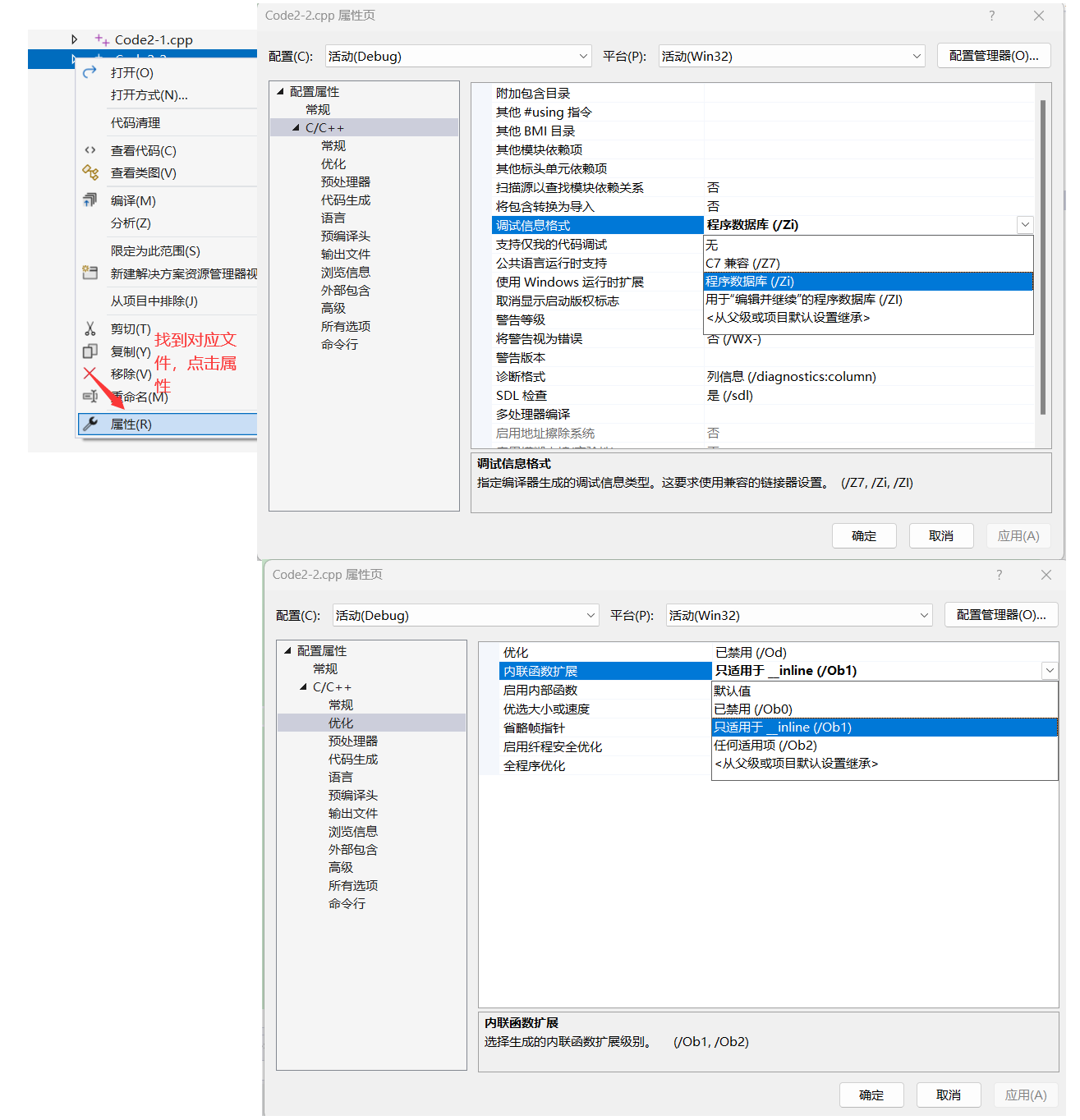Click the wrench icon for 属性(R)
The height and width of the screenshot is (1120, 1080).
92,424
